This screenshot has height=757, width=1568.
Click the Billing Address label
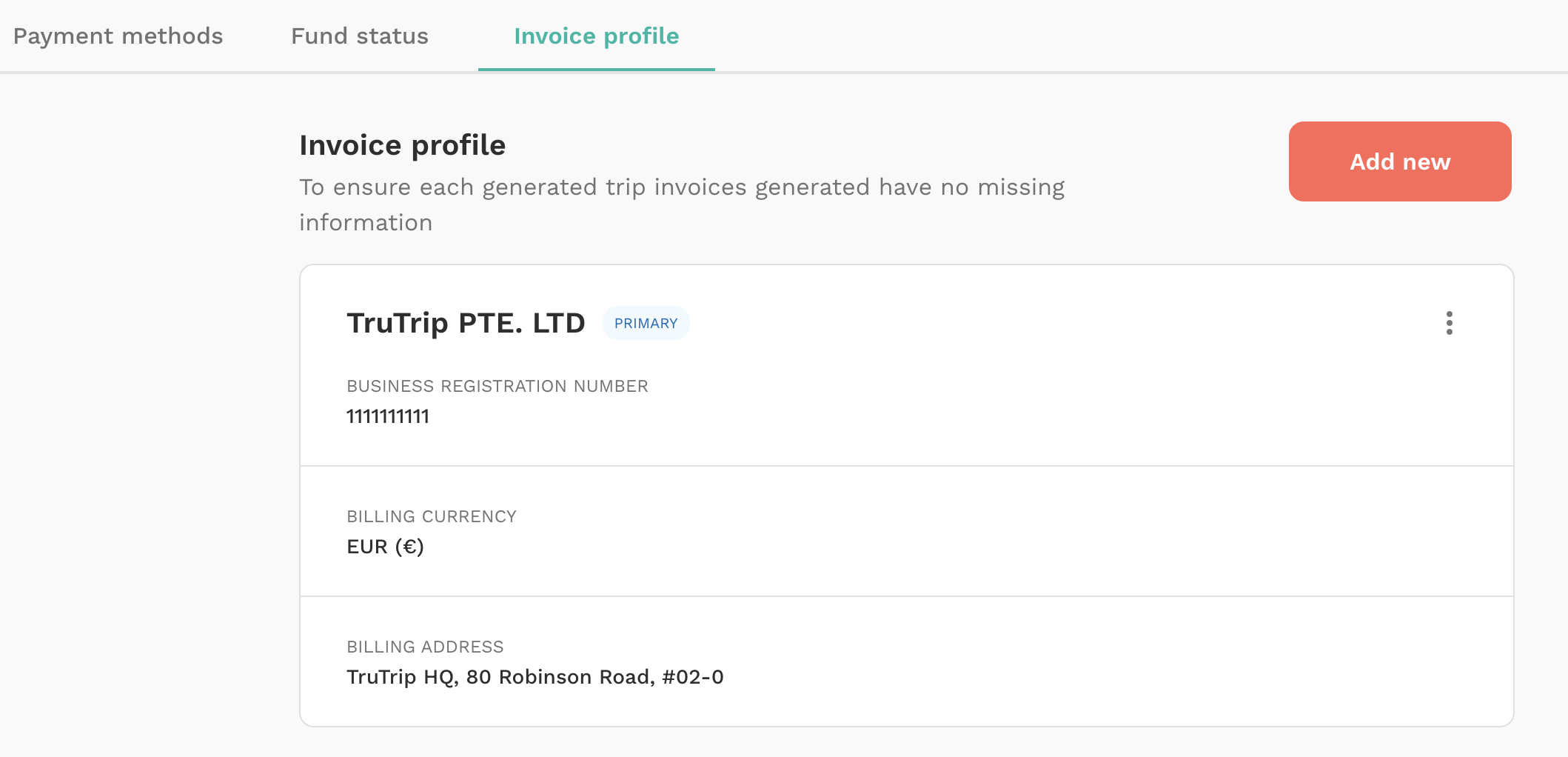point(425,647)
